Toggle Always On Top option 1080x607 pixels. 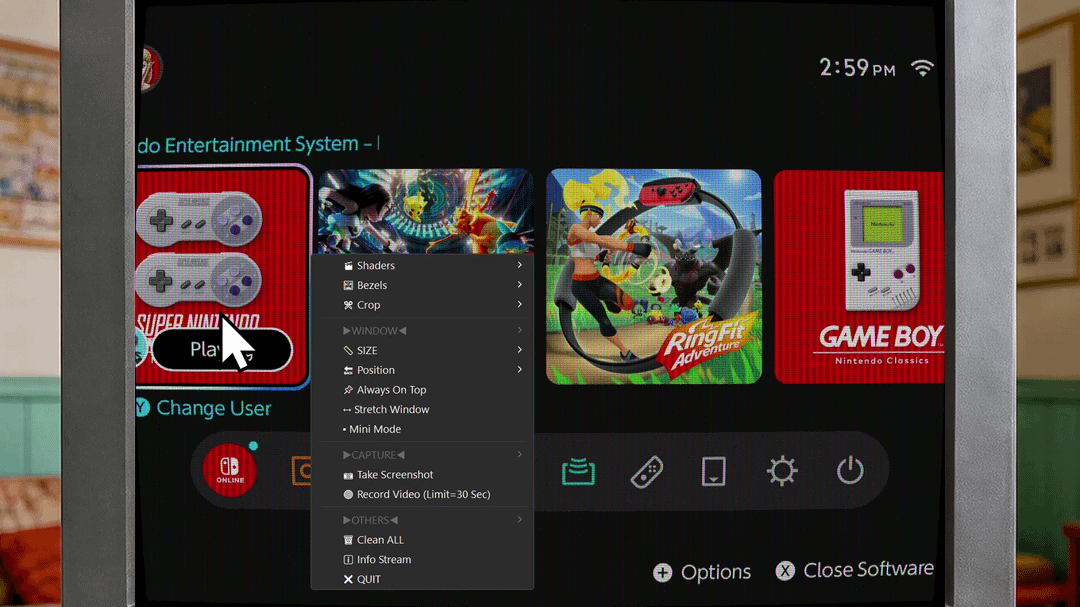click(390, 390)
